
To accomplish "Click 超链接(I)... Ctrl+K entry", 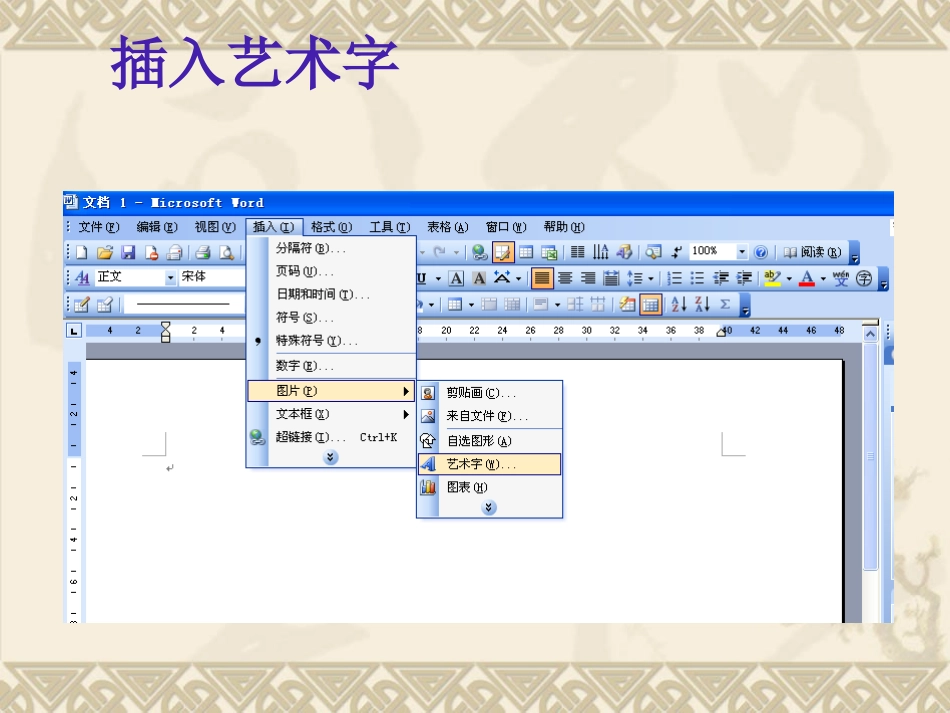I will (x=331, y=437).
